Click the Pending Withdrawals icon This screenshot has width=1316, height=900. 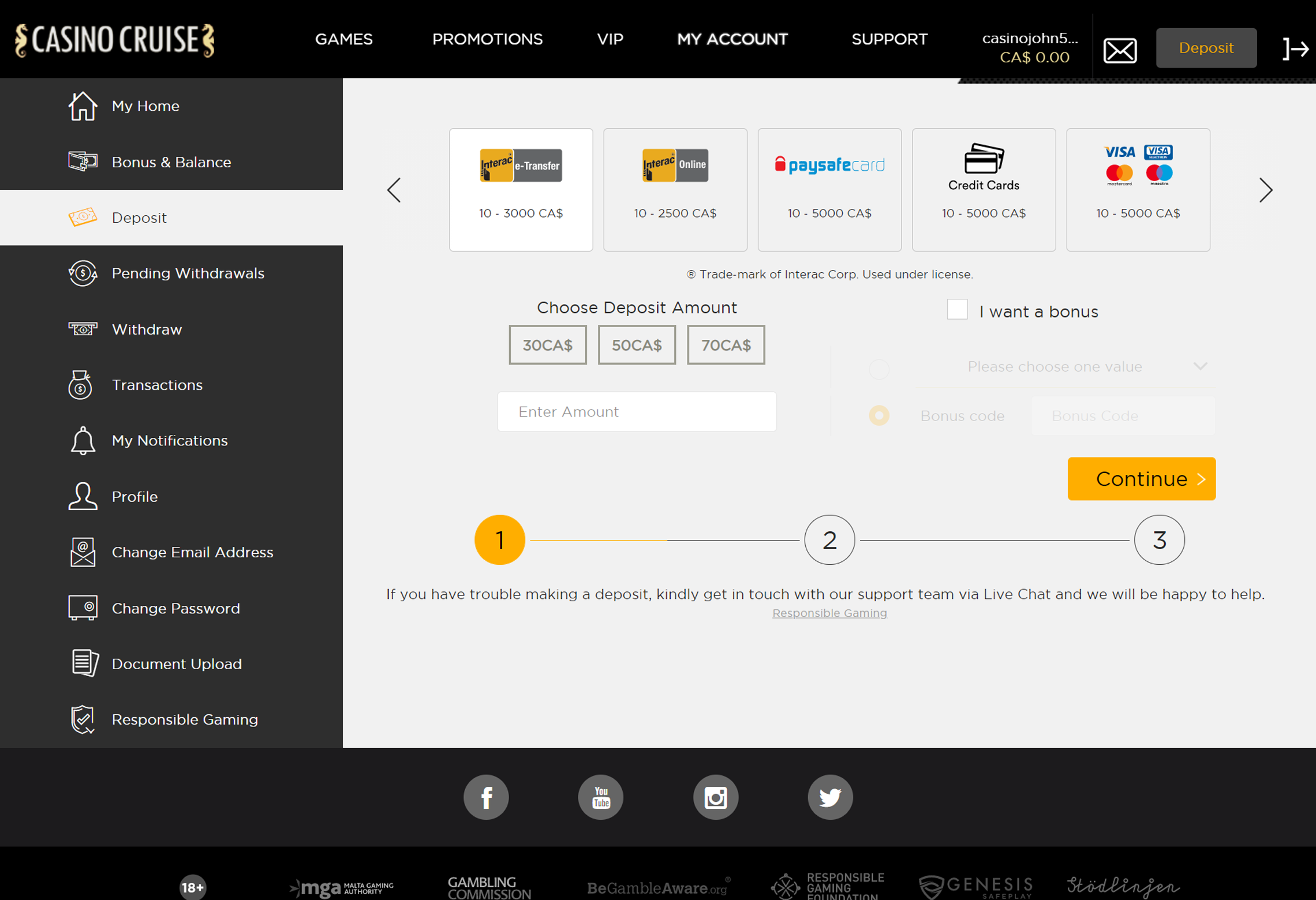point(83,273)
